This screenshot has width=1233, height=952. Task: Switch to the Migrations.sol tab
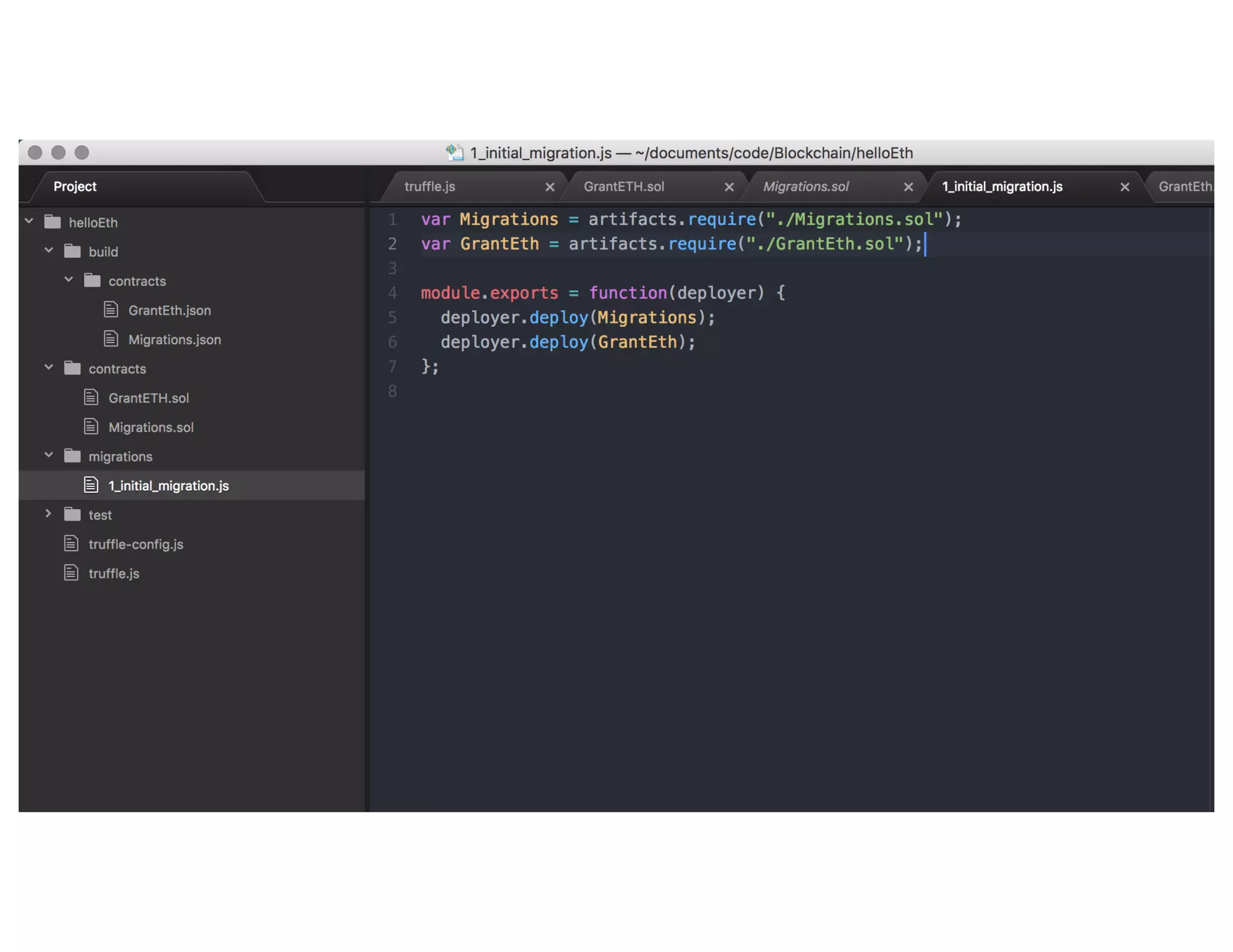coord(806,187)
